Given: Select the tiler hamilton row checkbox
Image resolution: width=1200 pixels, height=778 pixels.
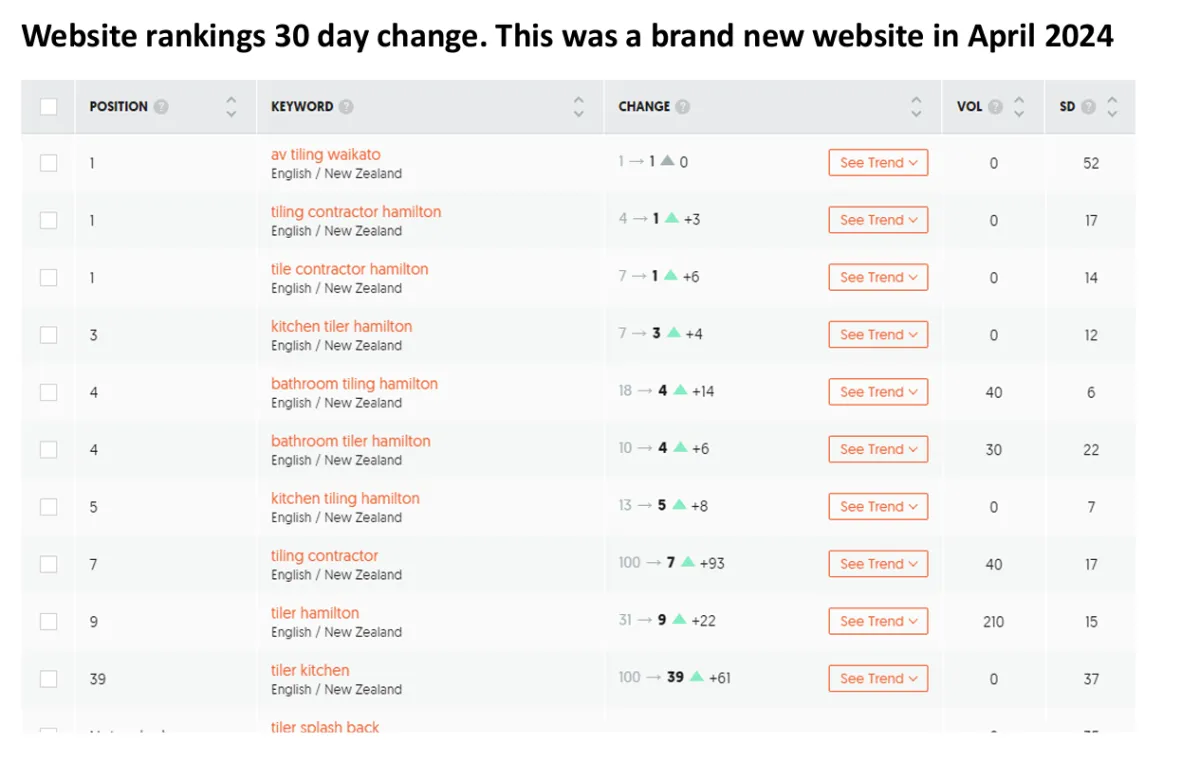Looking at the screenshot, I should click(x=49, y=621).
